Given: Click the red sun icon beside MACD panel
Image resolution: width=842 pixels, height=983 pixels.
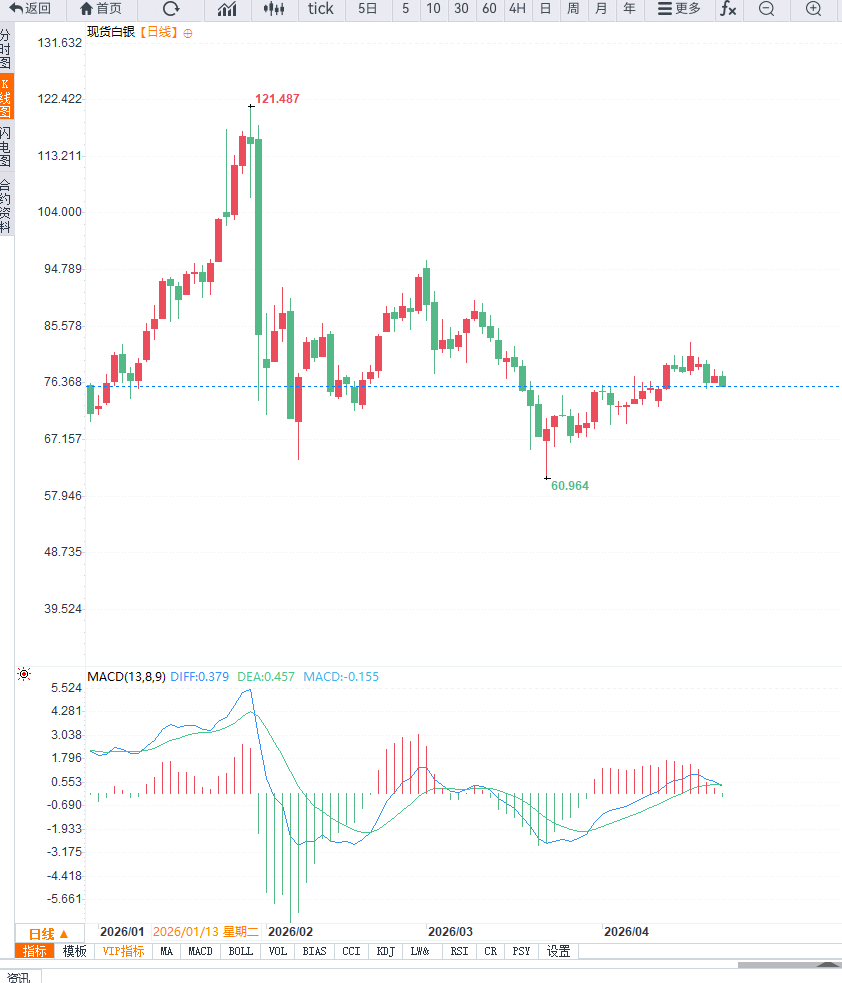Looking at the screenshot, I should 24,674.
